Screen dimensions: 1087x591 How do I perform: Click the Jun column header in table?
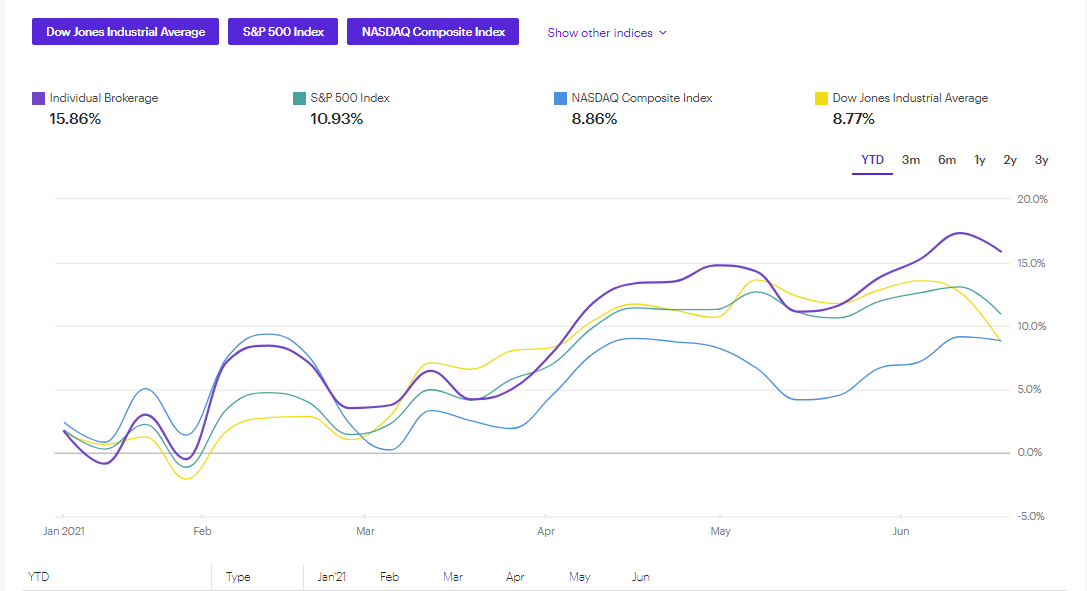(641, 577)
